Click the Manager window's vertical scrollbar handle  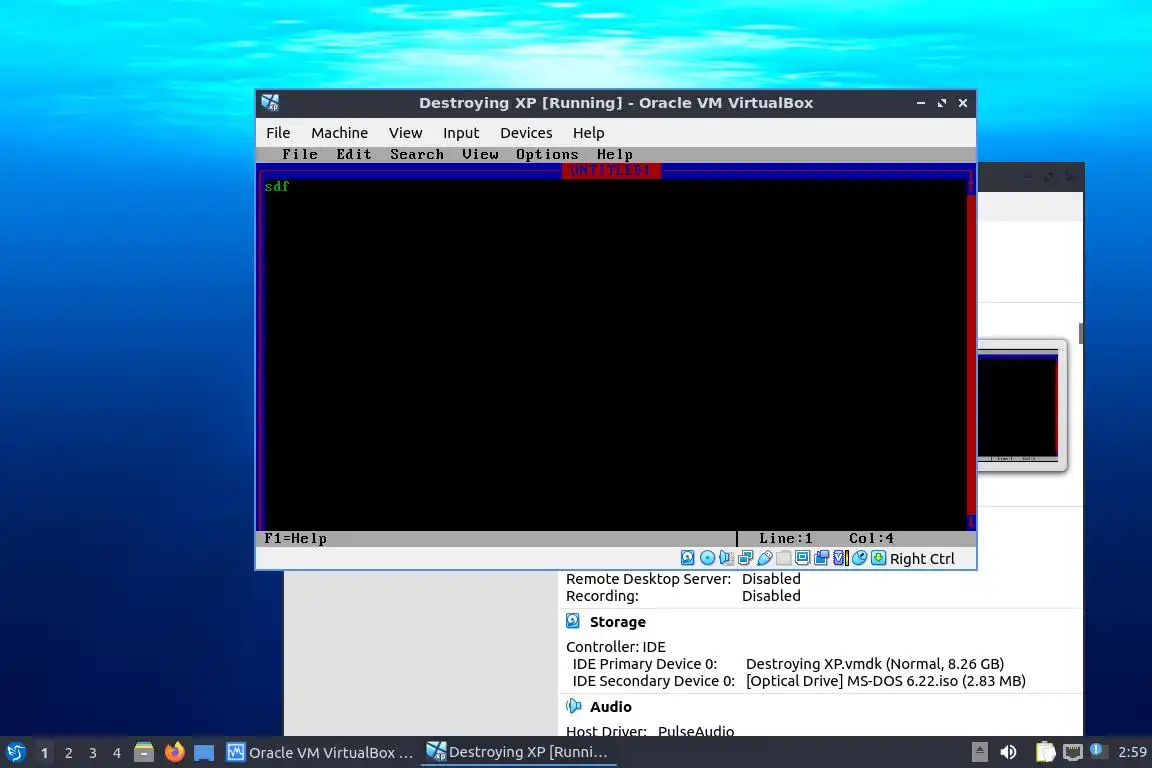pyautogui.click(x=1081, y=332)
